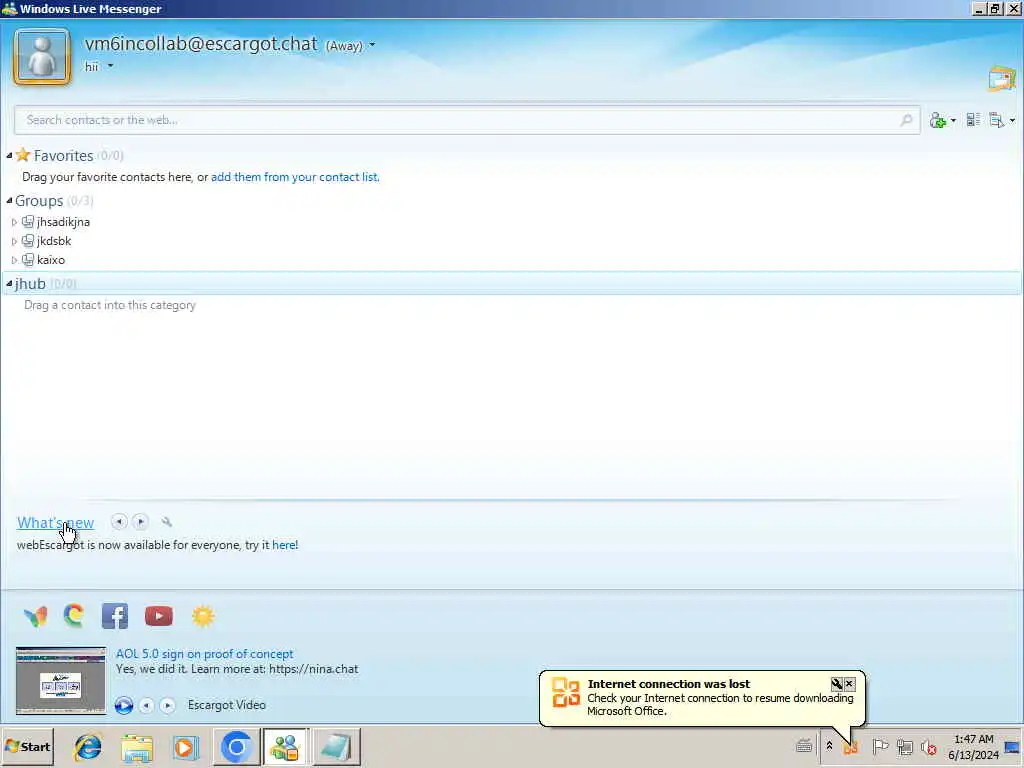
Task: Click the Office tray icon in the taskbar
Action: (850, 747)
